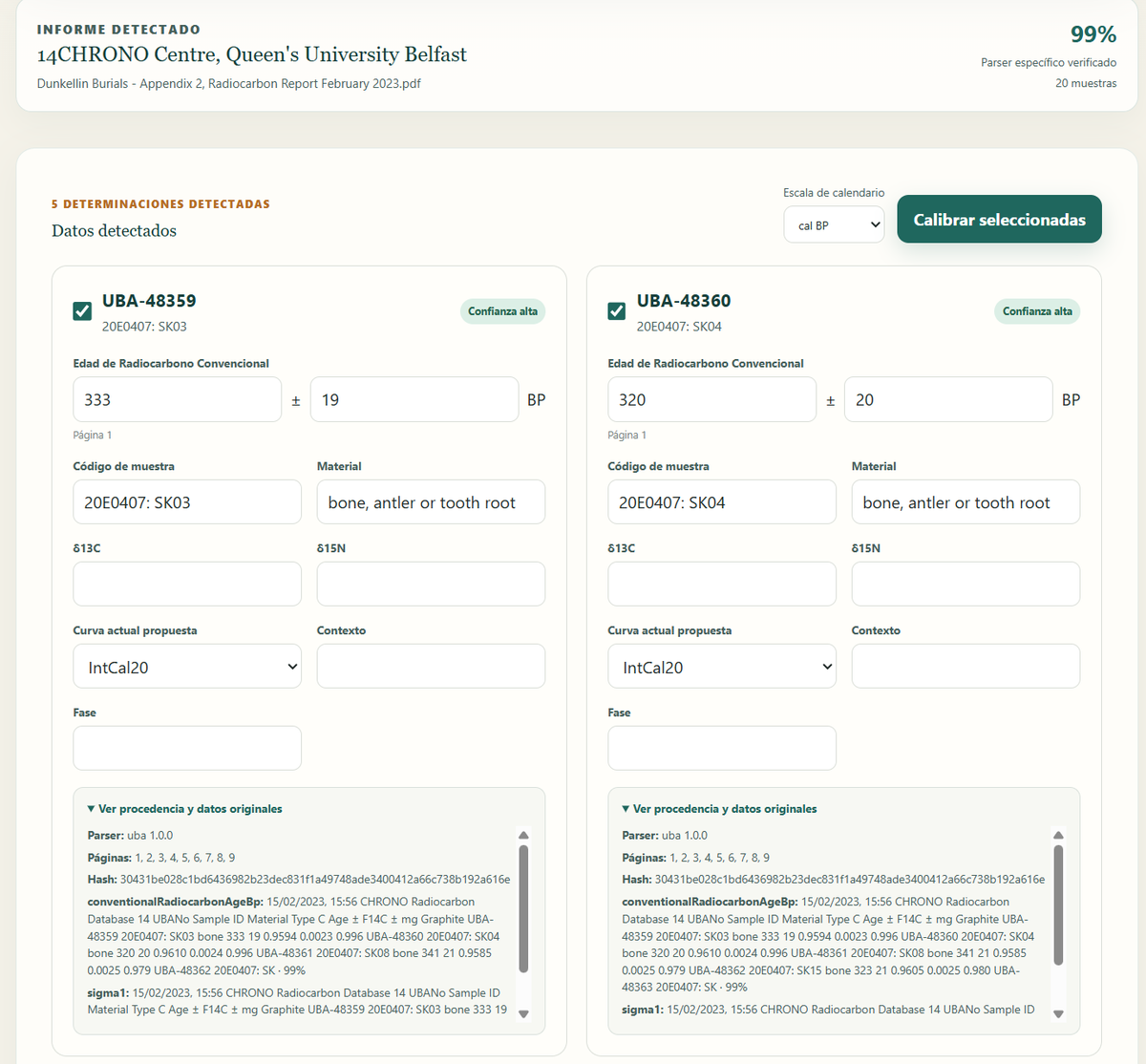1146x1064 pixels.
Task: Click the scroll-down arrow in UBA-48360 provenance box
Action: click(x=1058, y=1013)
